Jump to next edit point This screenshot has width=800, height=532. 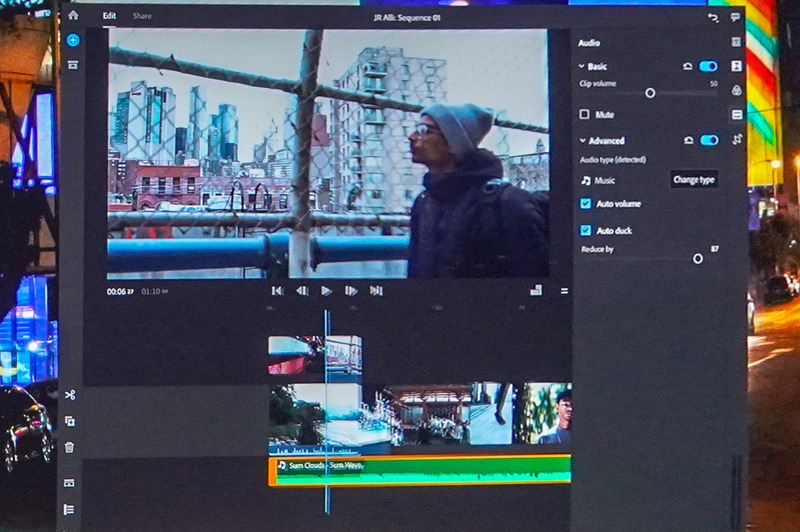click(x=376, y=291)
